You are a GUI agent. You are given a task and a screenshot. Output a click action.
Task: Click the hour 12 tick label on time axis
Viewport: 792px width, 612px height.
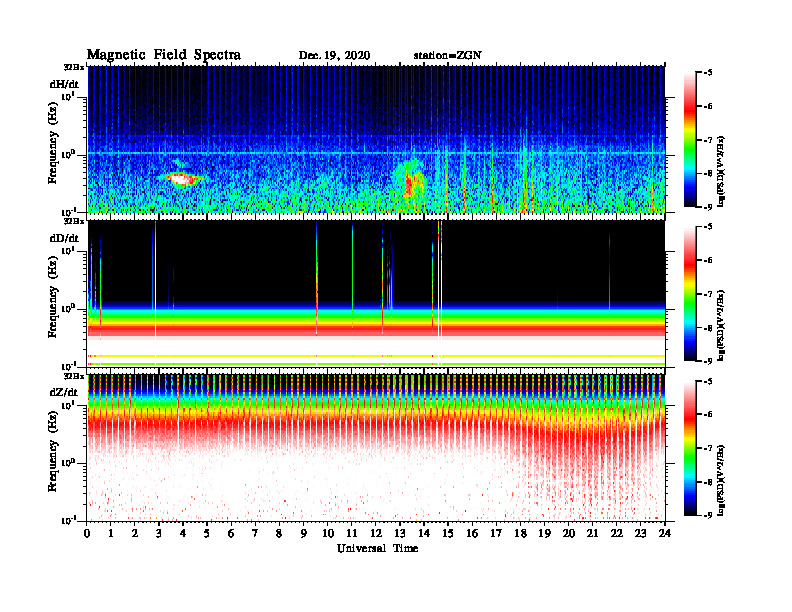click(x=376, y=534)
